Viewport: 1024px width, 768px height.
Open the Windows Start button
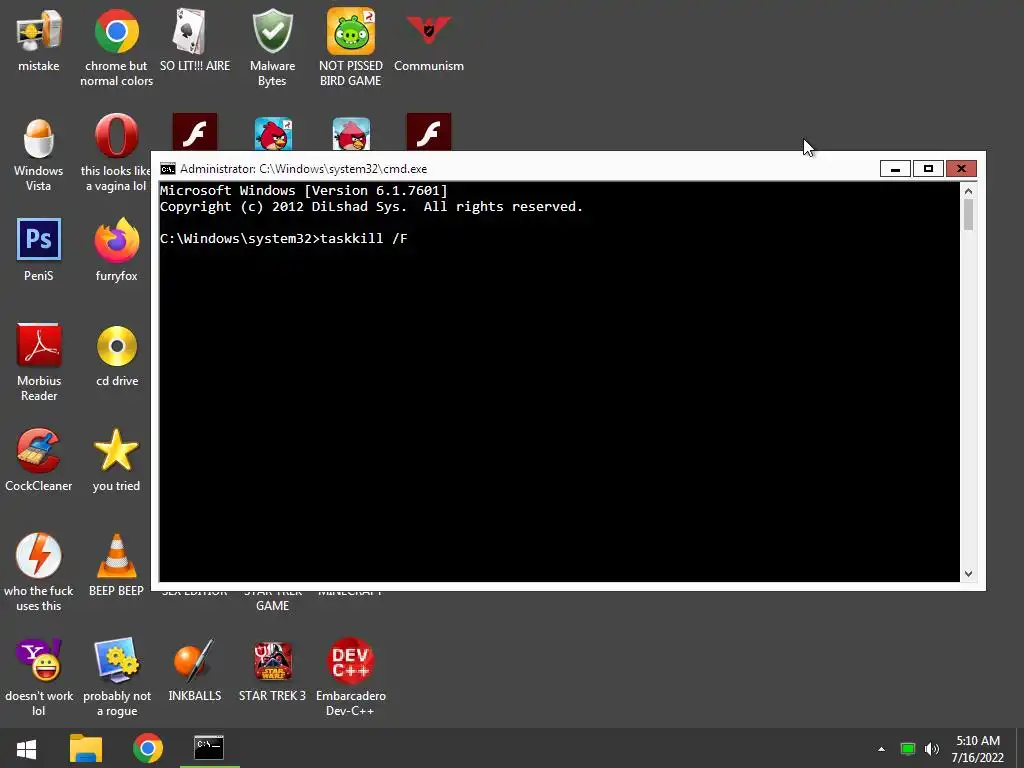pyautogui.click(x=26, y=748)
